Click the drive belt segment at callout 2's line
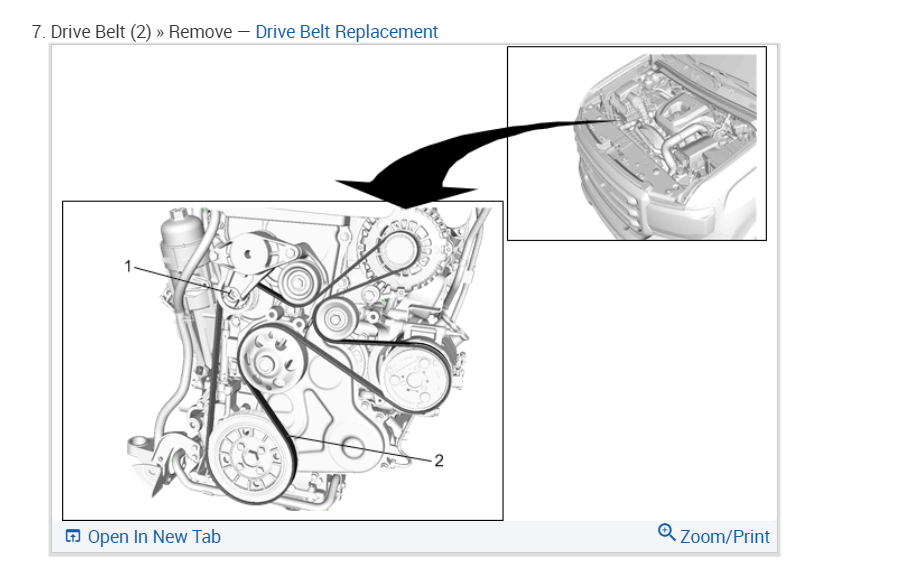 (292, 437)
